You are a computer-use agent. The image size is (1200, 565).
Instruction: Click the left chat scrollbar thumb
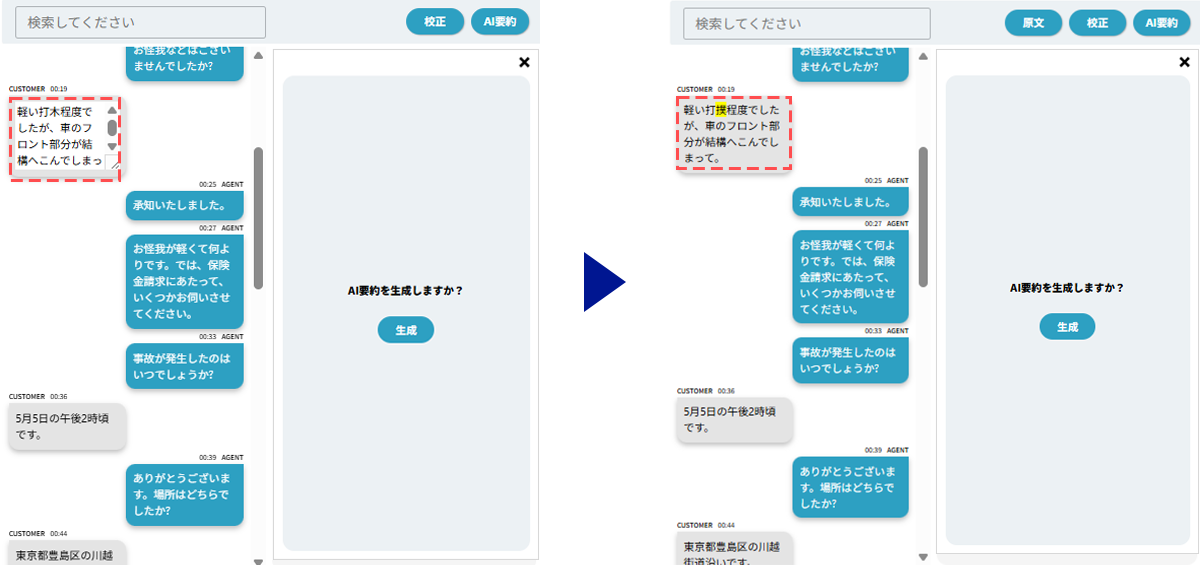pyautogui.click(x=258, y=218)
